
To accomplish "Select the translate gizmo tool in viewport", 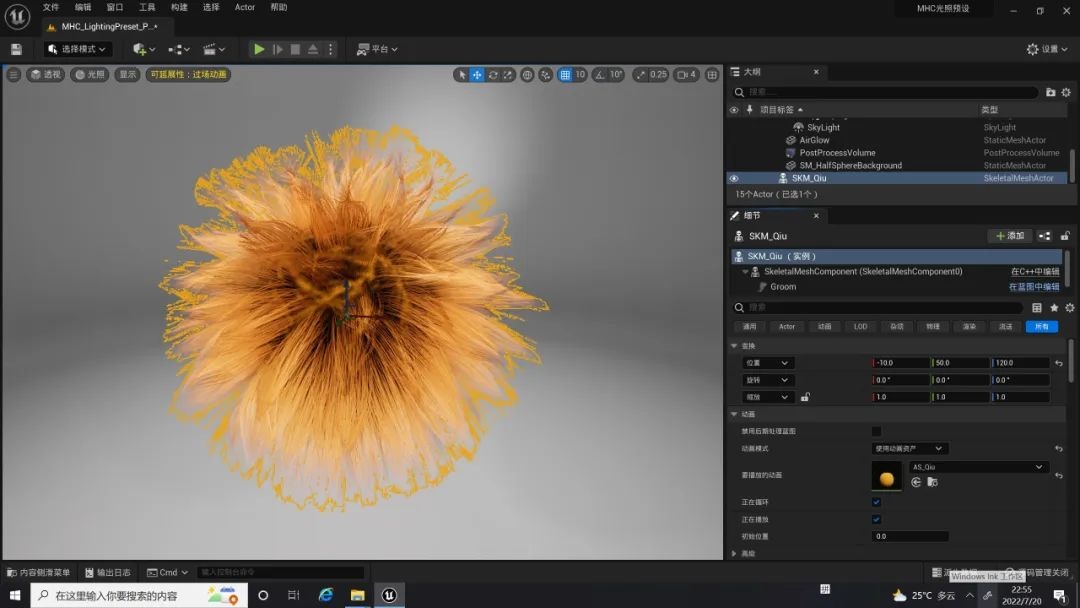I will [477, 75].
